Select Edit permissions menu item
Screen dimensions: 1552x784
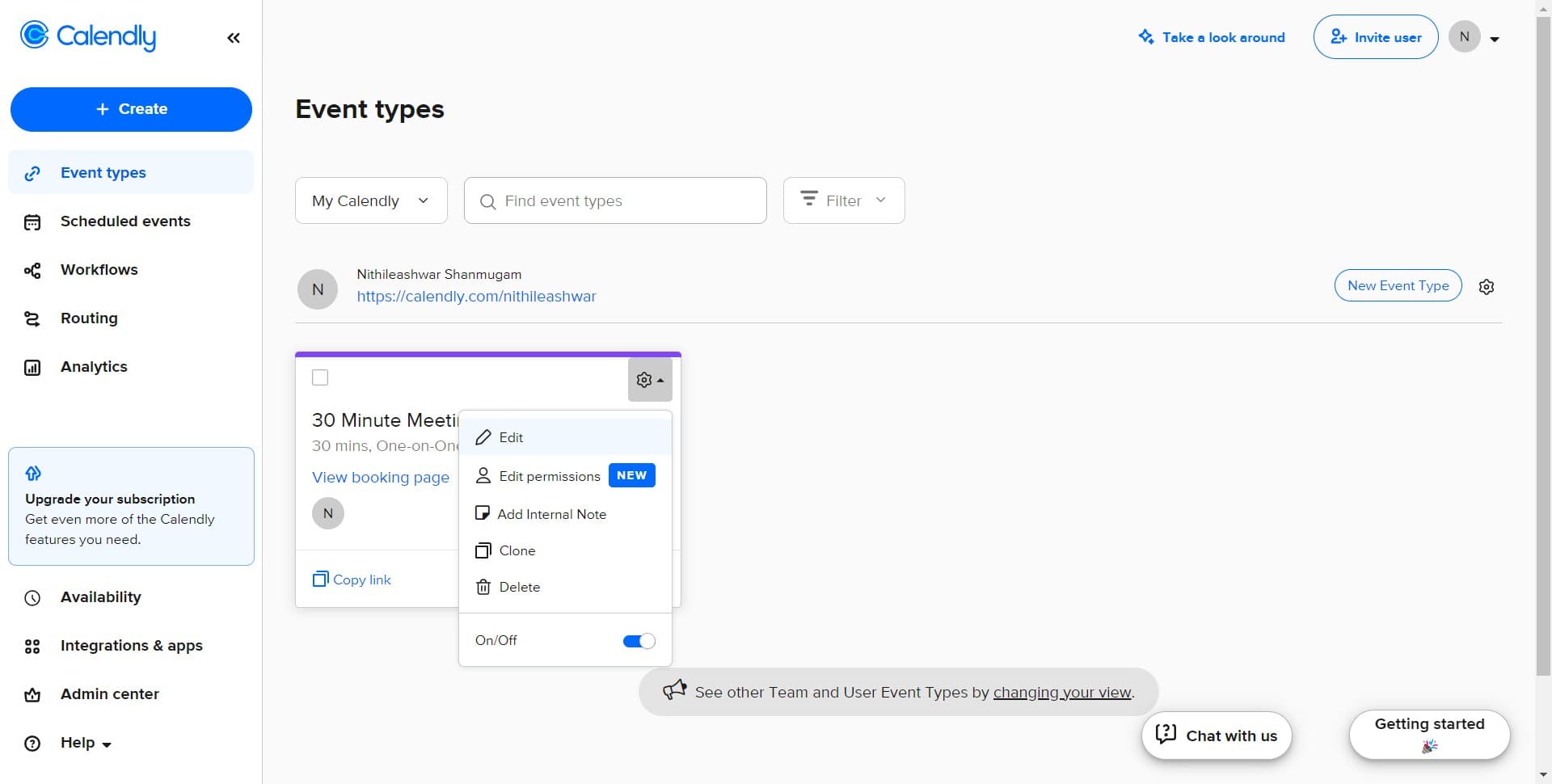pos(549,476)
